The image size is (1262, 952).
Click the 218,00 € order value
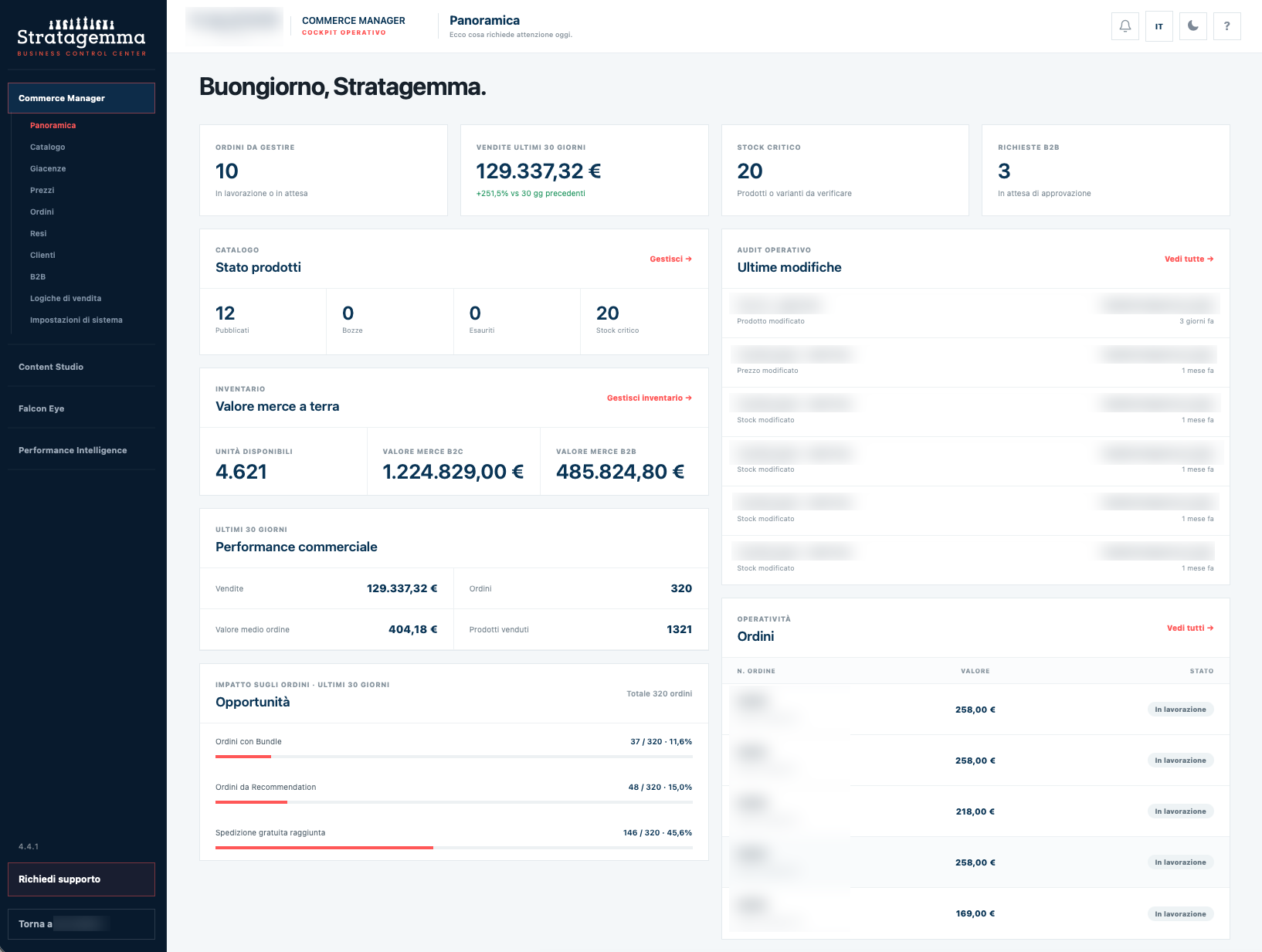[x=975, y=811]
